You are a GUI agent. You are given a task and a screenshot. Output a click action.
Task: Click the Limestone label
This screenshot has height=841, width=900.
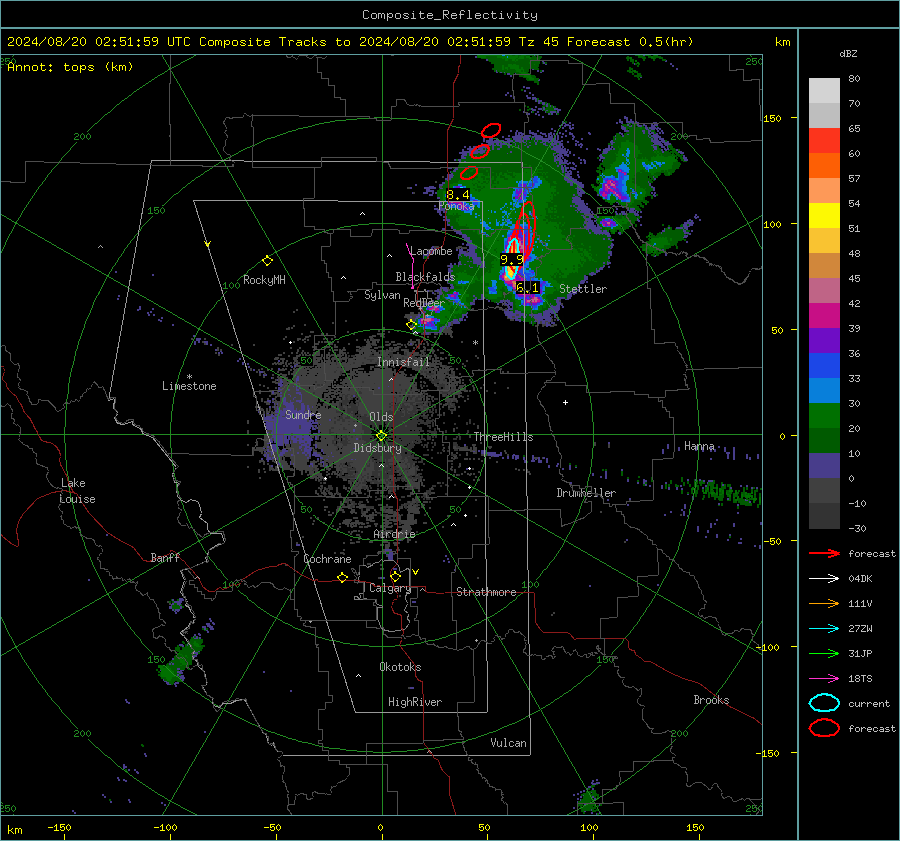point(189,386)
